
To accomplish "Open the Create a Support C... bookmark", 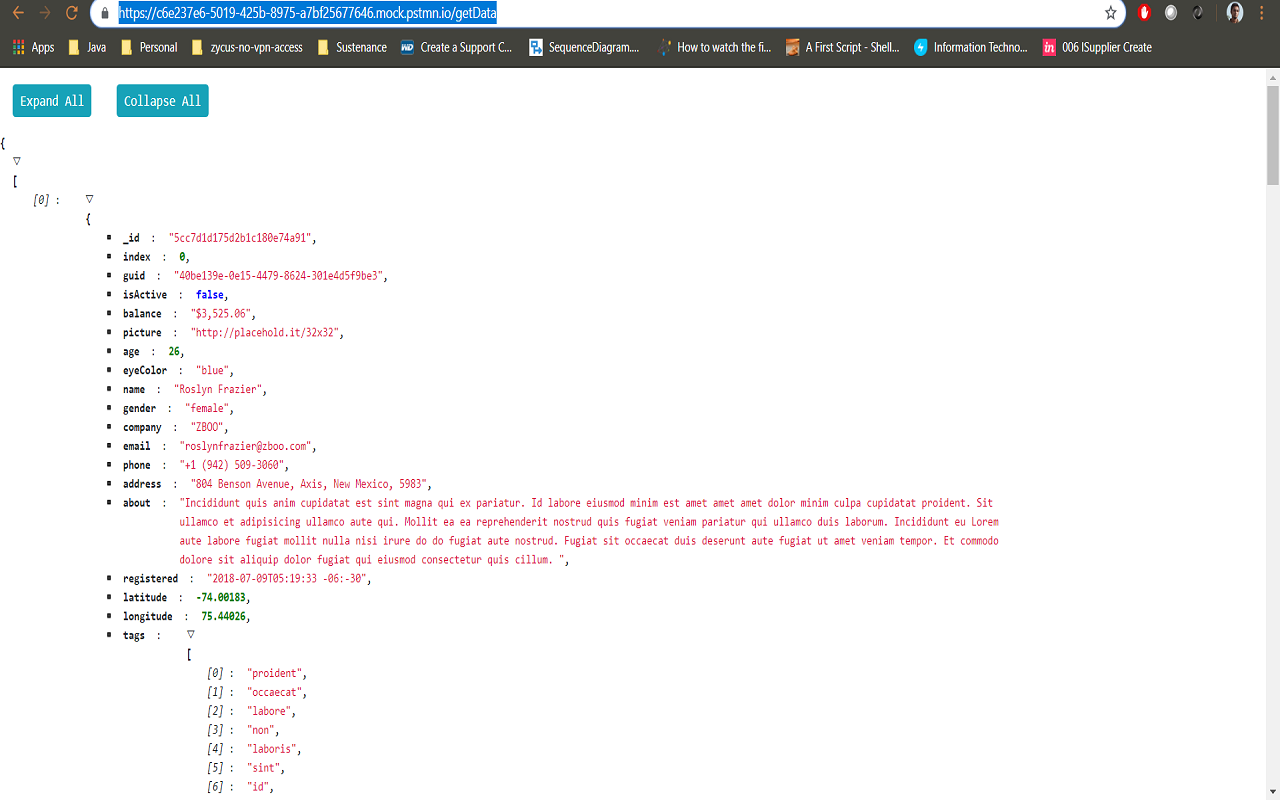I will click(456, 47).
